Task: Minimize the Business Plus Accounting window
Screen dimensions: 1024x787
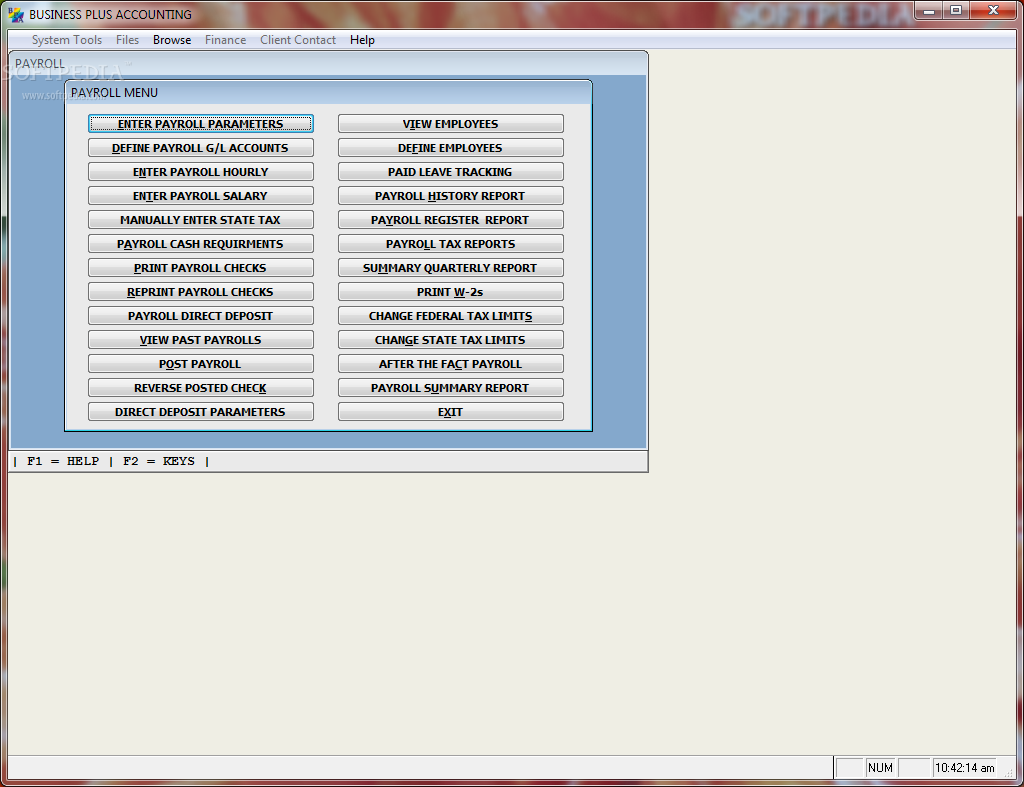Action: coord(929,11)
